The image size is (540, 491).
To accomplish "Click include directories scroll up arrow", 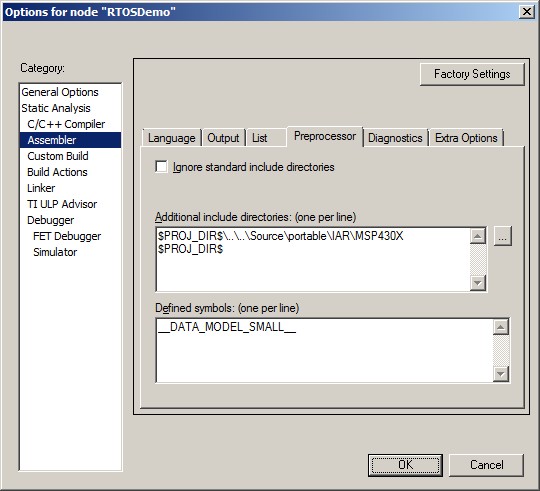I will click(x=478, y=236).
